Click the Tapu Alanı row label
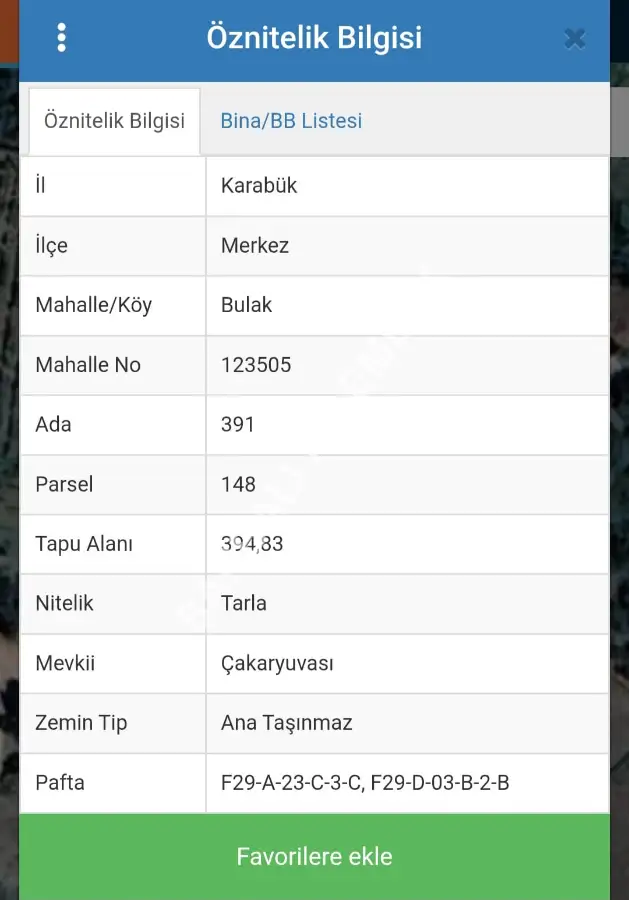629x900 pixels. (84, 544)
